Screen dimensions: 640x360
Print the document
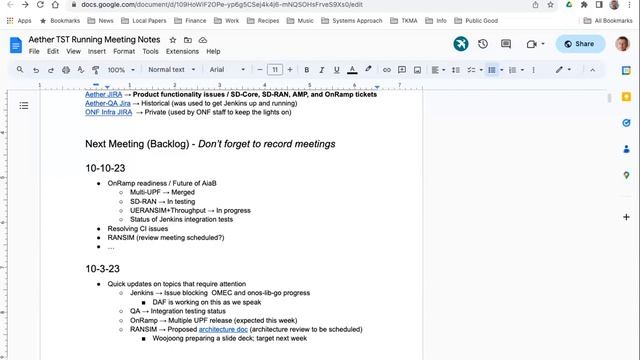point(66,70)
